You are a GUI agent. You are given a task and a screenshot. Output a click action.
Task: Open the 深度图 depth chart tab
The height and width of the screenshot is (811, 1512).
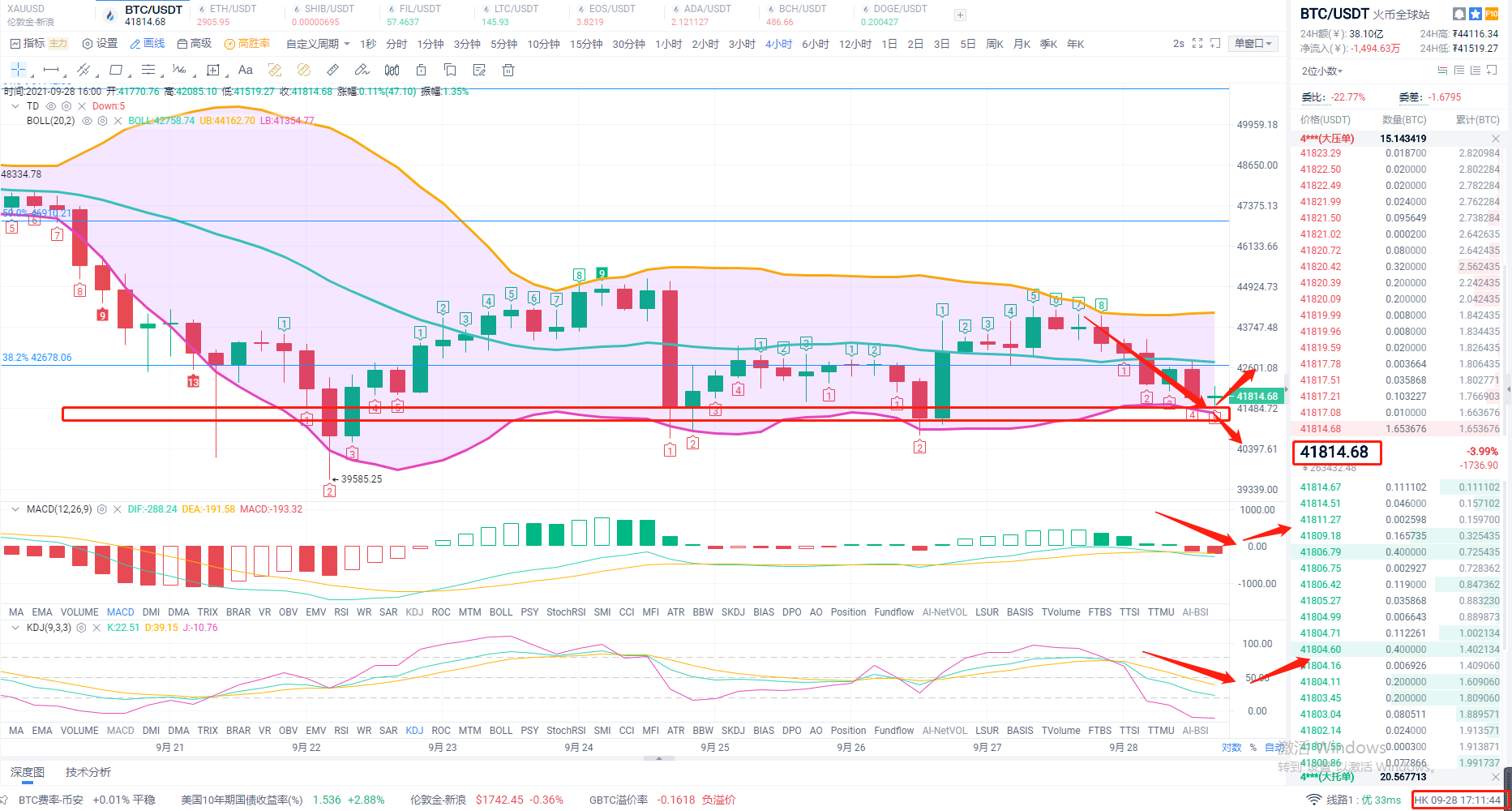pyautogui.click(x=28, y=772)
